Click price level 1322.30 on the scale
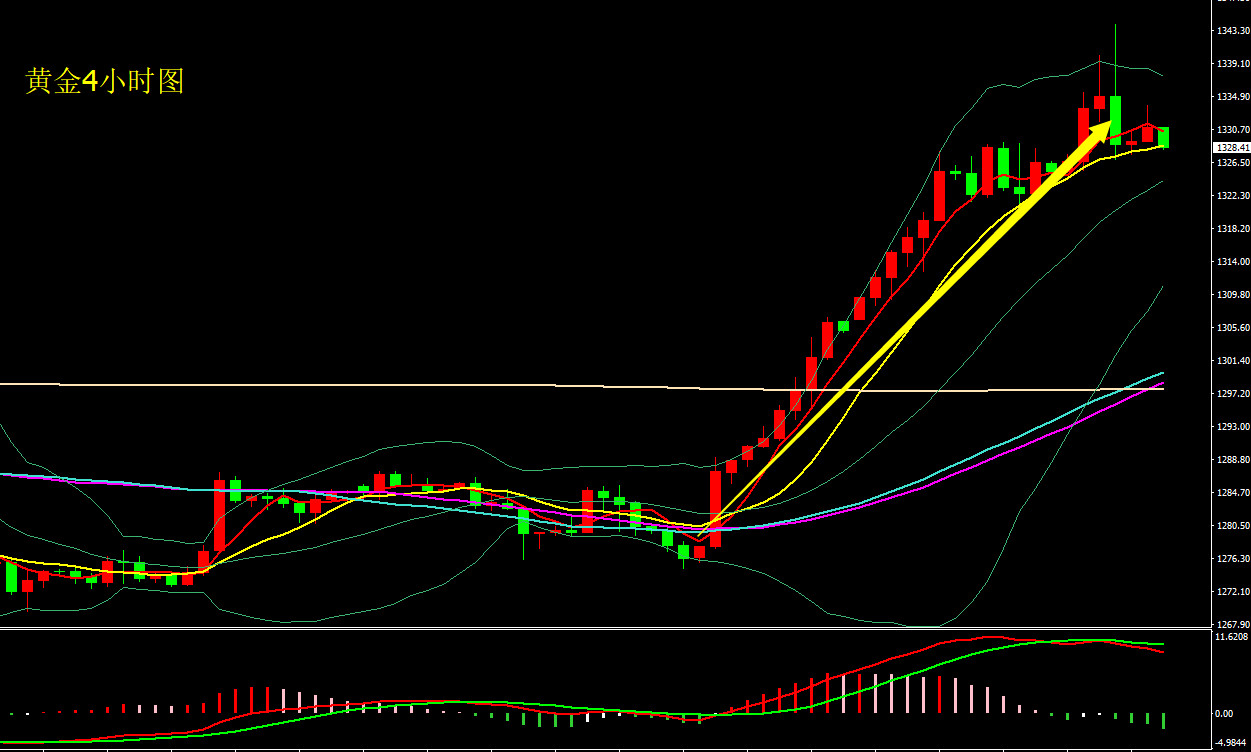The height and width of the screenshot is (752, 1251). [1232, 196]
